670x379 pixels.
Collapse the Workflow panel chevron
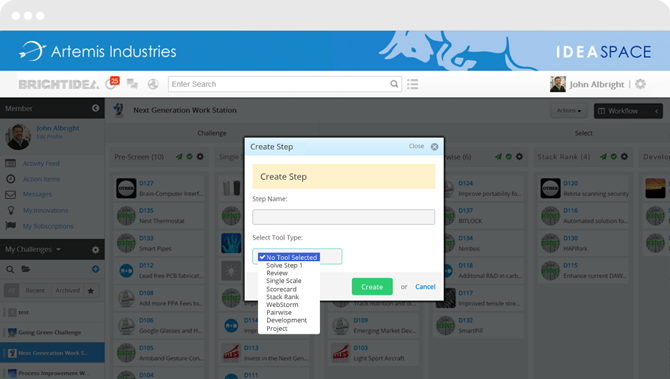[x=656, y=111]
